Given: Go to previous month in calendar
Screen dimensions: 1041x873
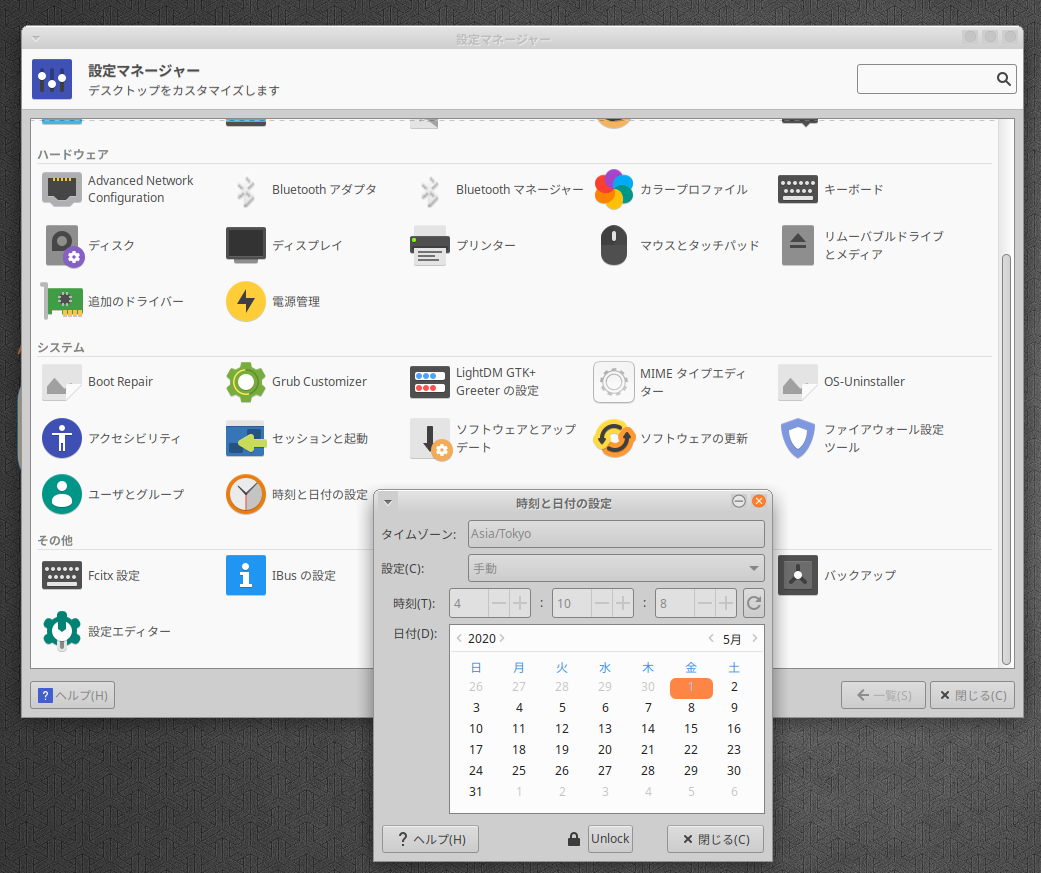Looking at the screenshot, I should point(711,638).
